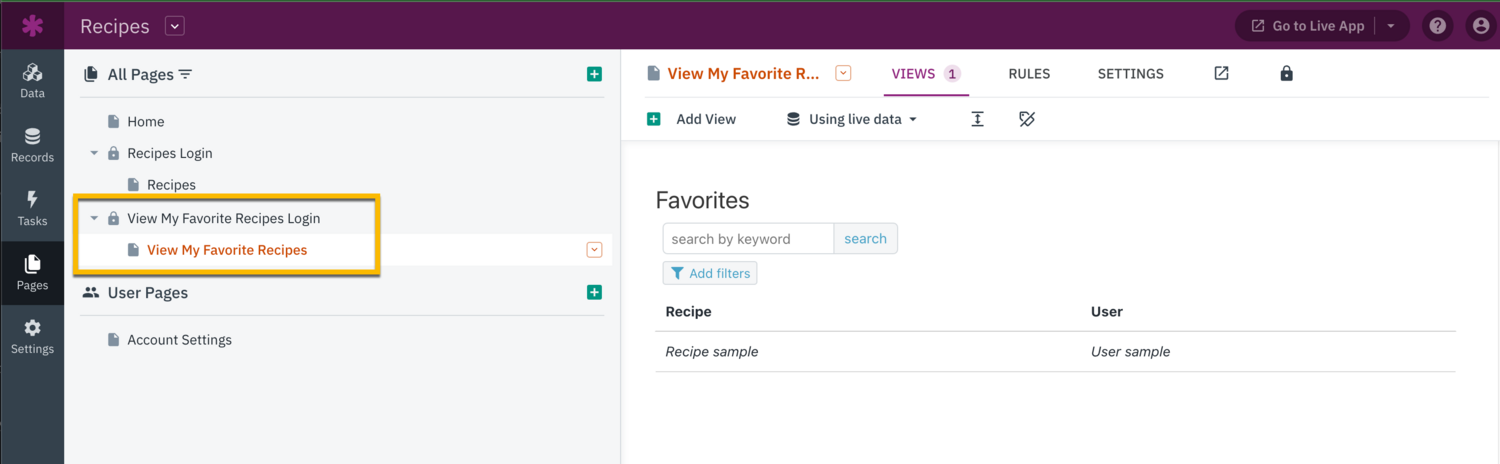Add a new page with green plus
This screenshot has height=464, width=1500.
(x=594, y=74)
